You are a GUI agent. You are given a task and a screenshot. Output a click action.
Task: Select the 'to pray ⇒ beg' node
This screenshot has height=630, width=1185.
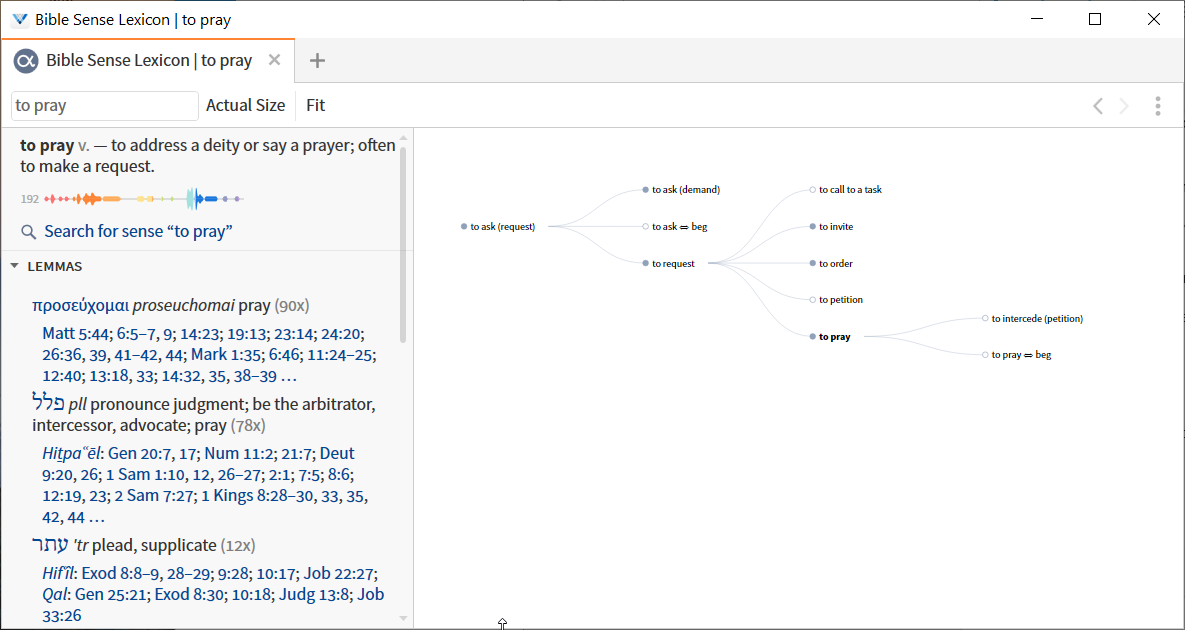tap(1021, 355)
